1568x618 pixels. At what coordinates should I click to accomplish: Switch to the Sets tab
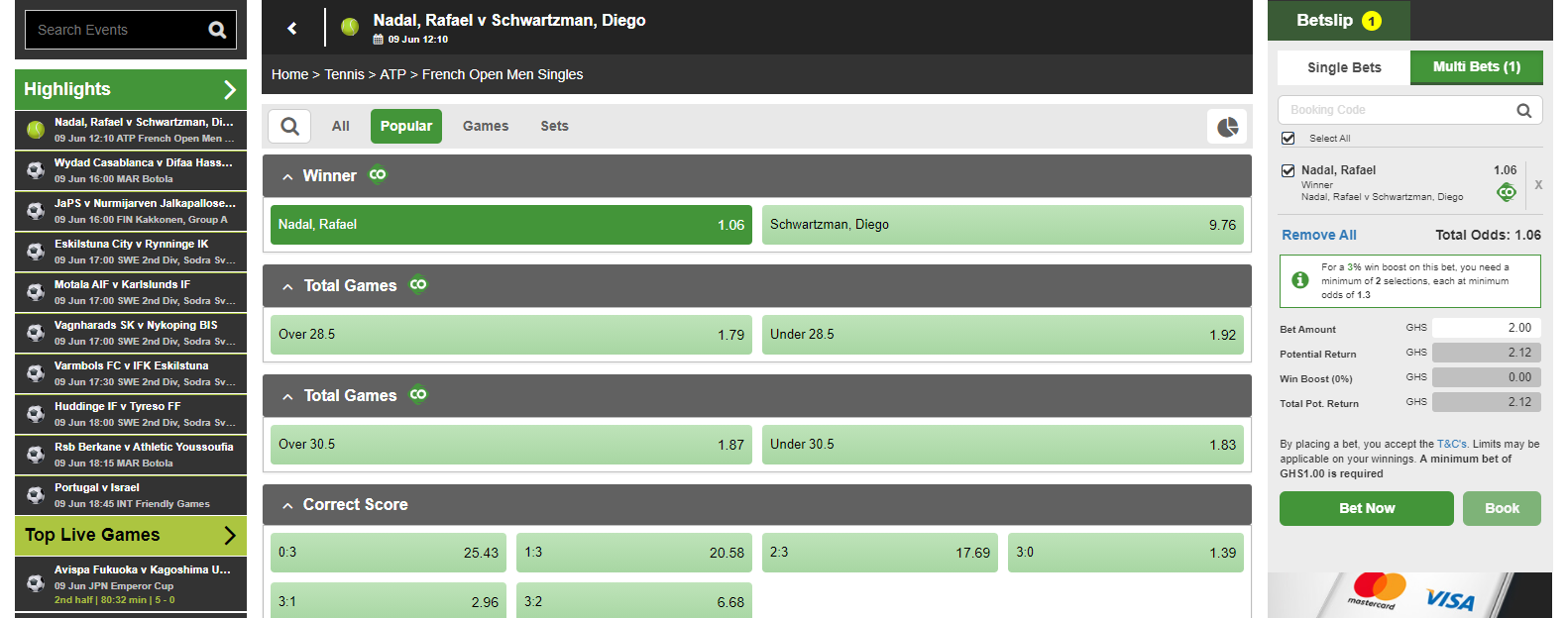554,126
